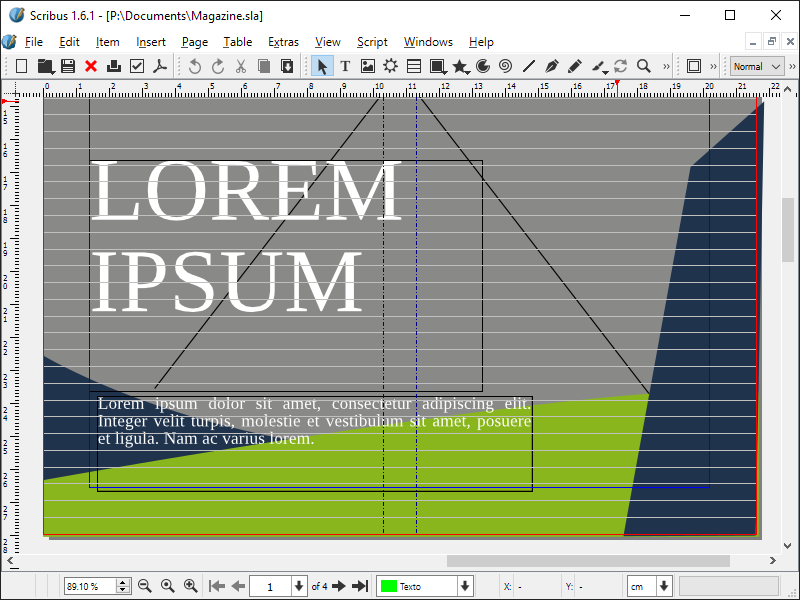Image resolution: width=800 pixels, height=600 pixels.
Task: Select the Text Frame tool
Action: click(345, 66)
